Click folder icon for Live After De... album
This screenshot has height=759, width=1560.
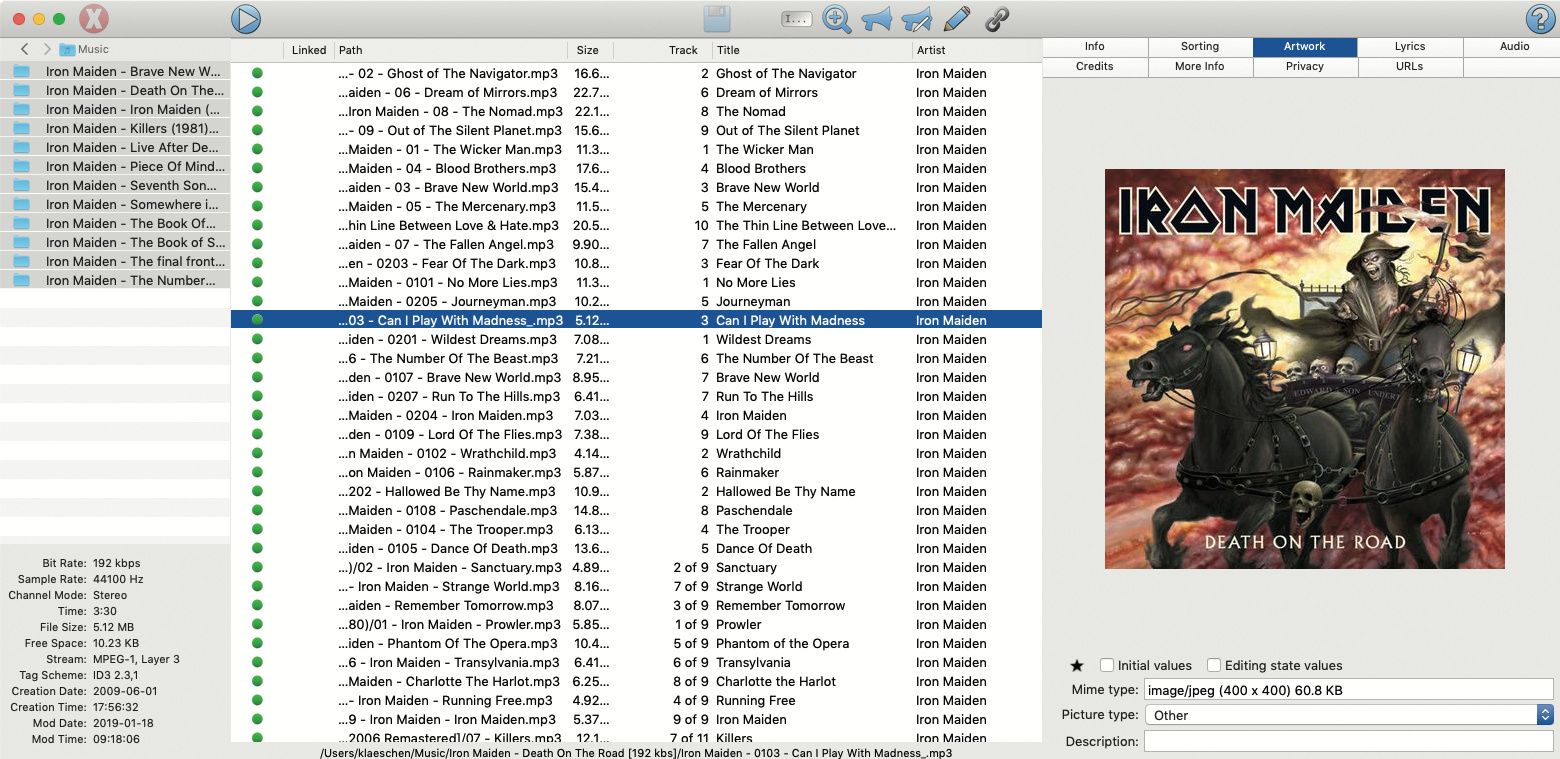tap(22, 148)
